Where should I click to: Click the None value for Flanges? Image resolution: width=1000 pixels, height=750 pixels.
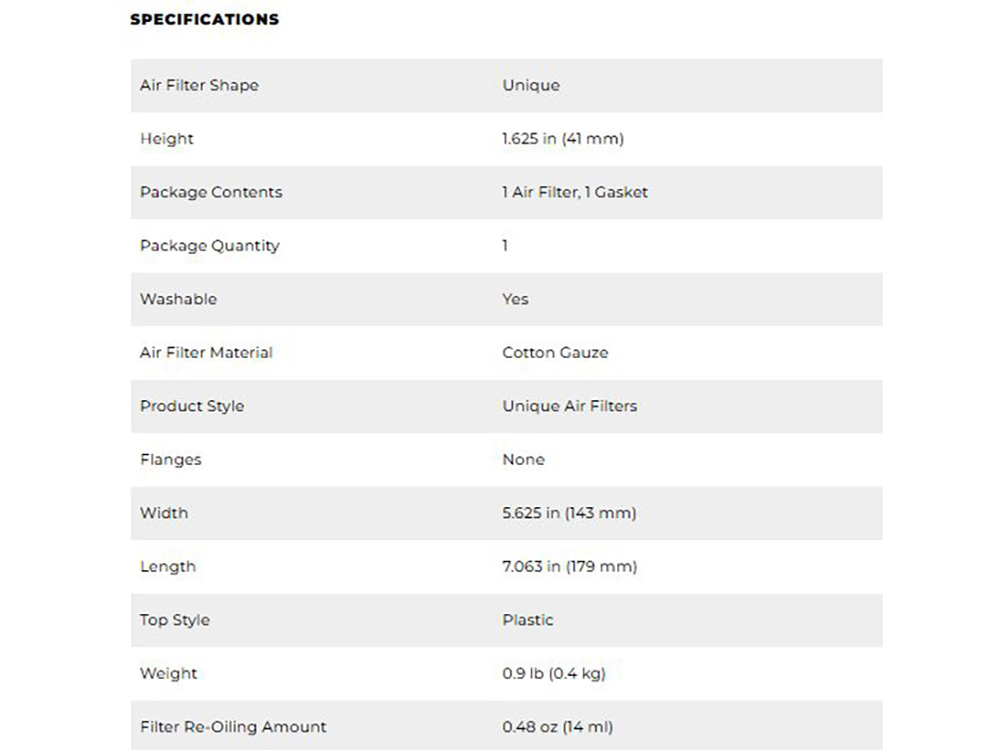point(523,460)
